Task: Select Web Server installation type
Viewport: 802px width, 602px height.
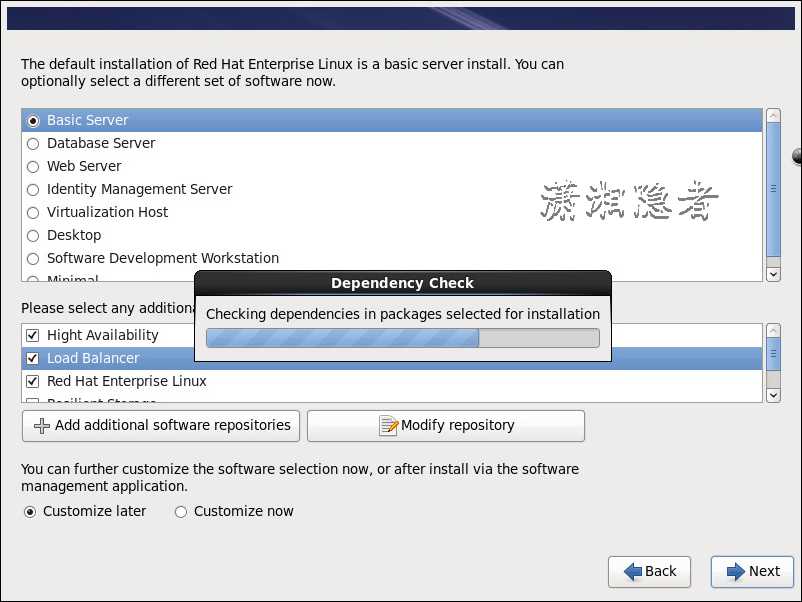Action: [33, 167]
